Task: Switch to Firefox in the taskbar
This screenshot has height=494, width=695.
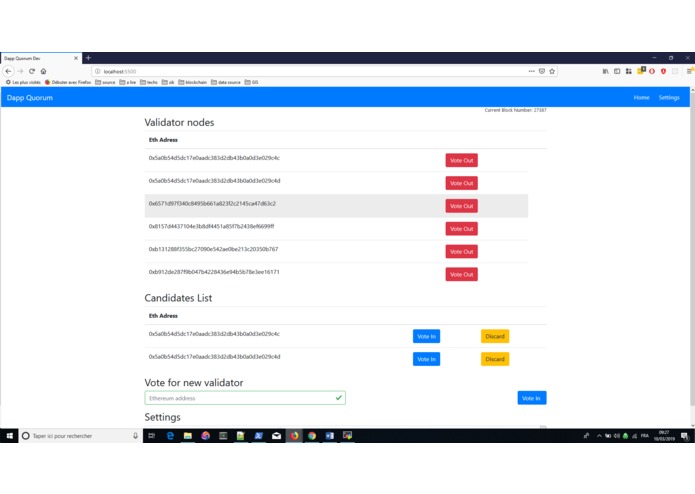Action: 294,436
